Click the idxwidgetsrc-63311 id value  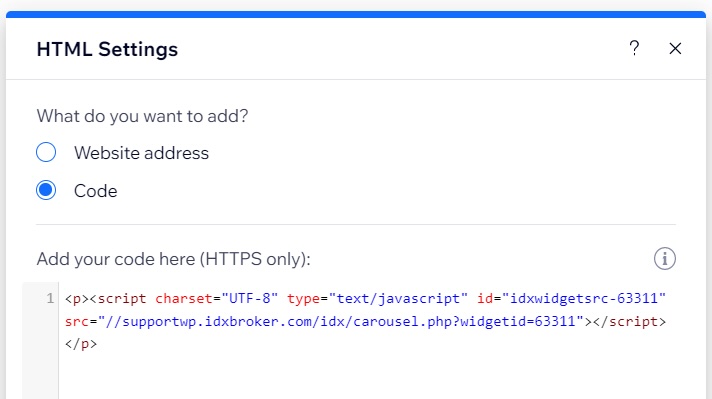[583, 299]
